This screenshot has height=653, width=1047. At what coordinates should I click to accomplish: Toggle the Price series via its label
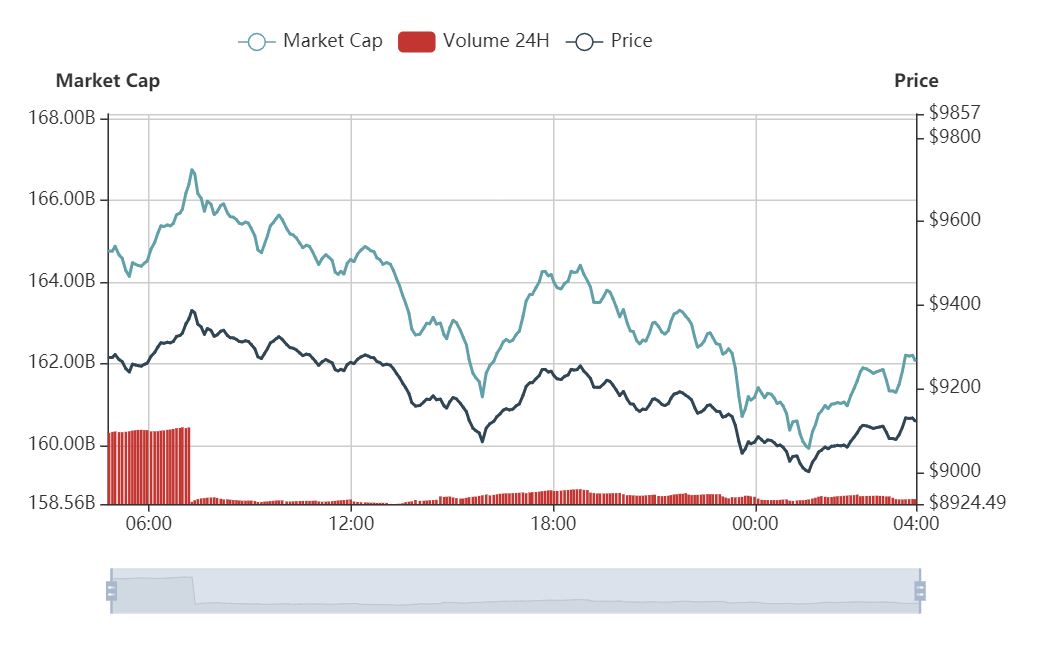[x=631, y=41]
